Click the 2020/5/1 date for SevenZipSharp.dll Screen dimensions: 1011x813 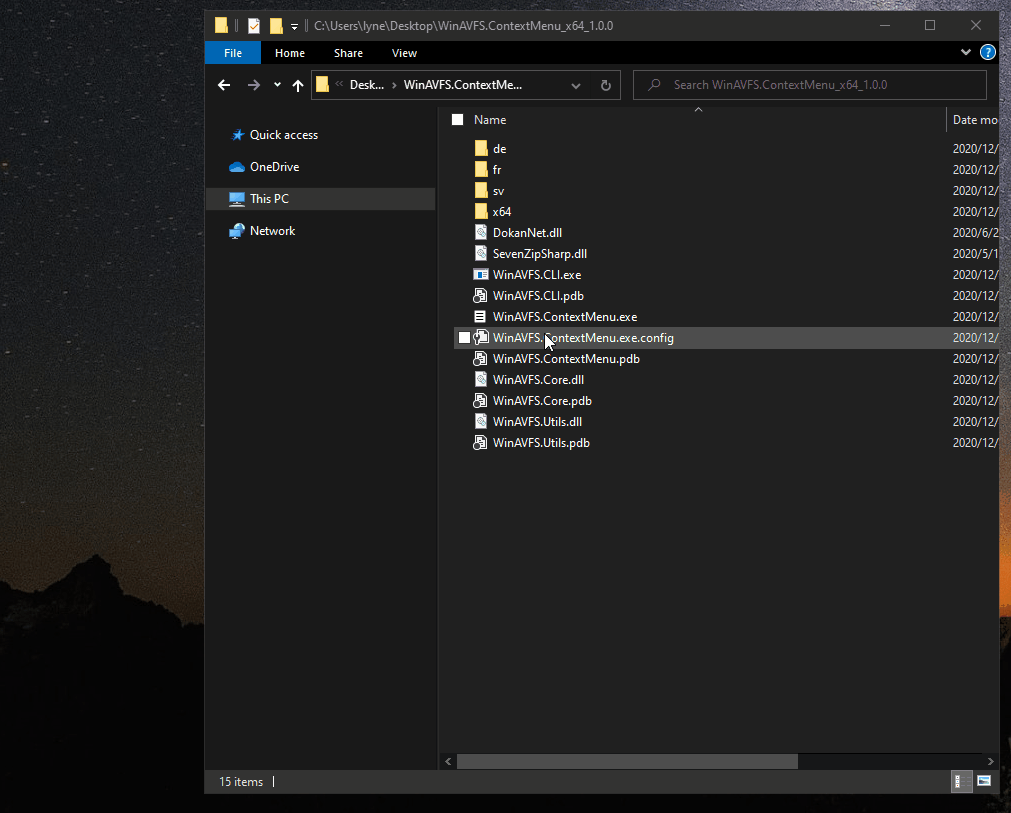975,254
